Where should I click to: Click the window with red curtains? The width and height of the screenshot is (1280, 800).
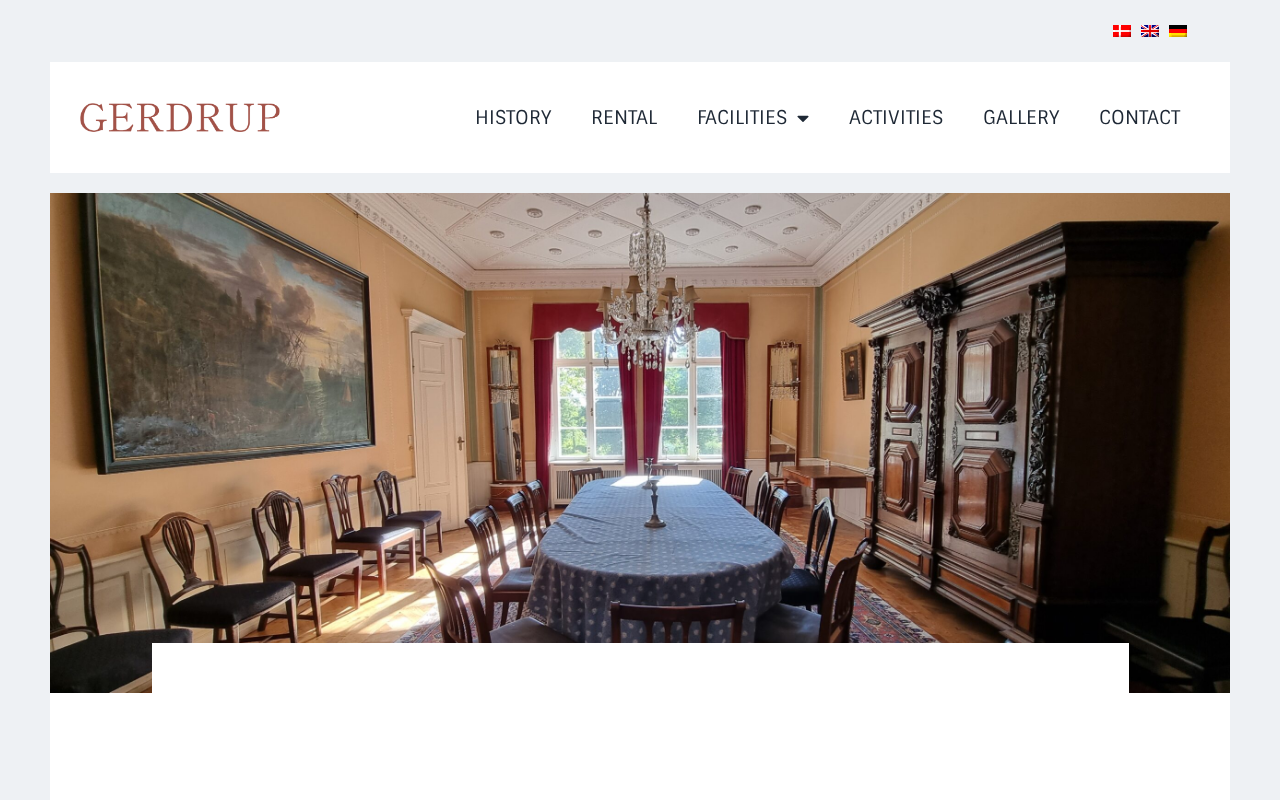[x=640, y=390]
